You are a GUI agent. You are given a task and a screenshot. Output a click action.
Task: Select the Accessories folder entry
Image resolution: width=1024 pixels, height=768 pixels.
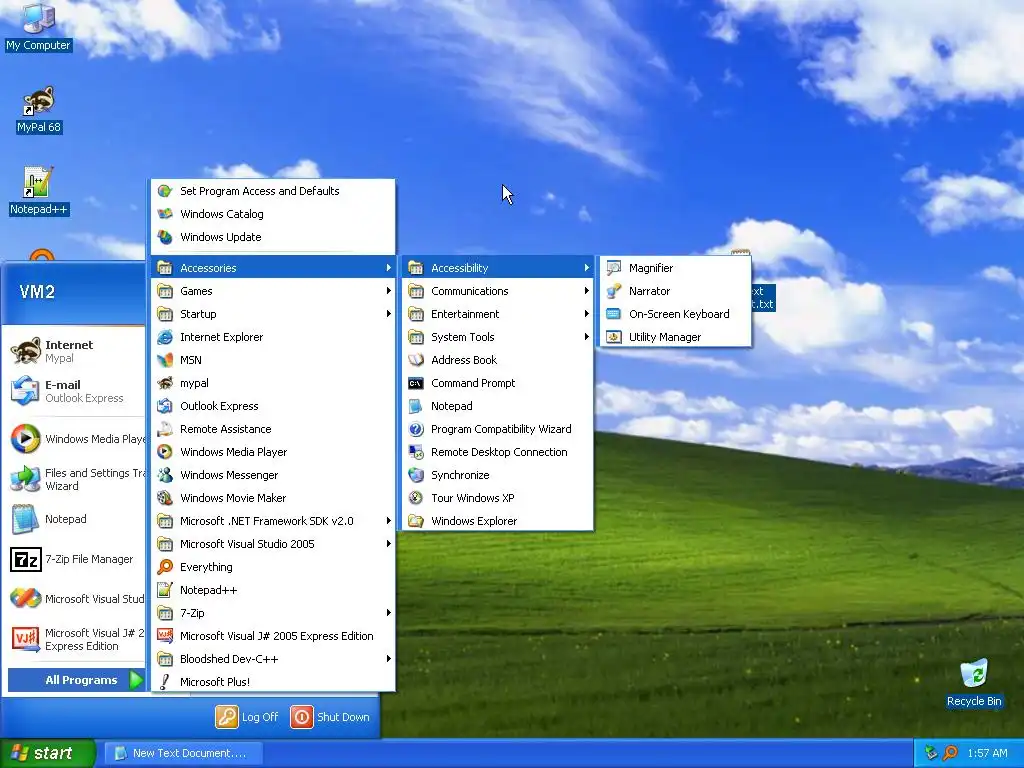click(x=273, y=268)
